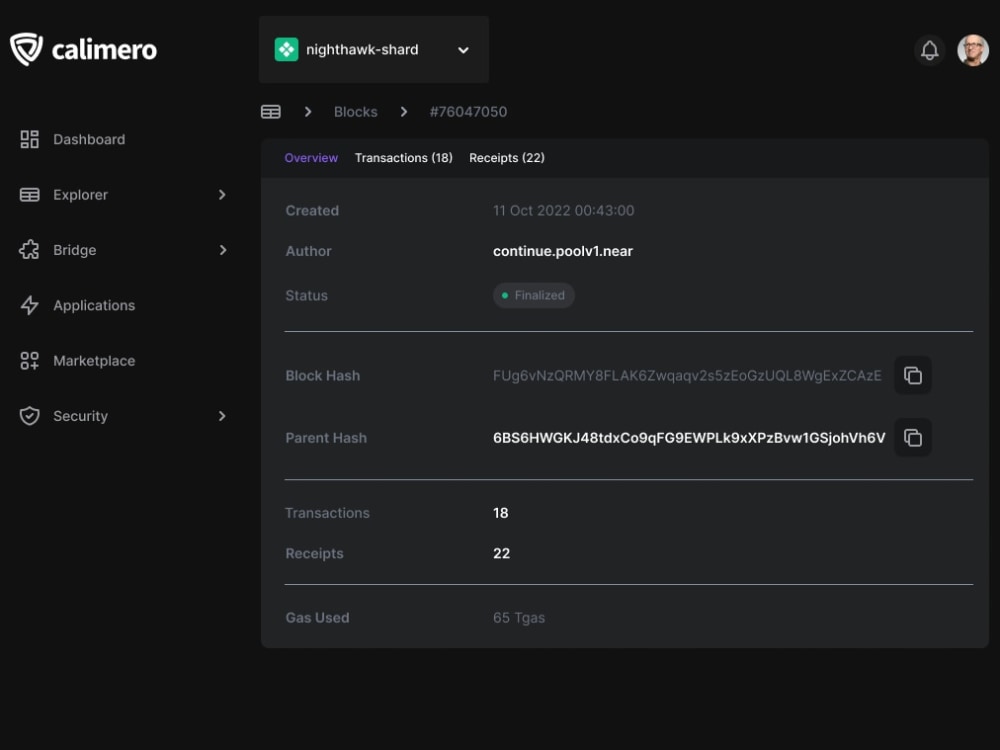Switch to the Receipts (22) tab
The image size is (1000, 750).
point(507,158)
